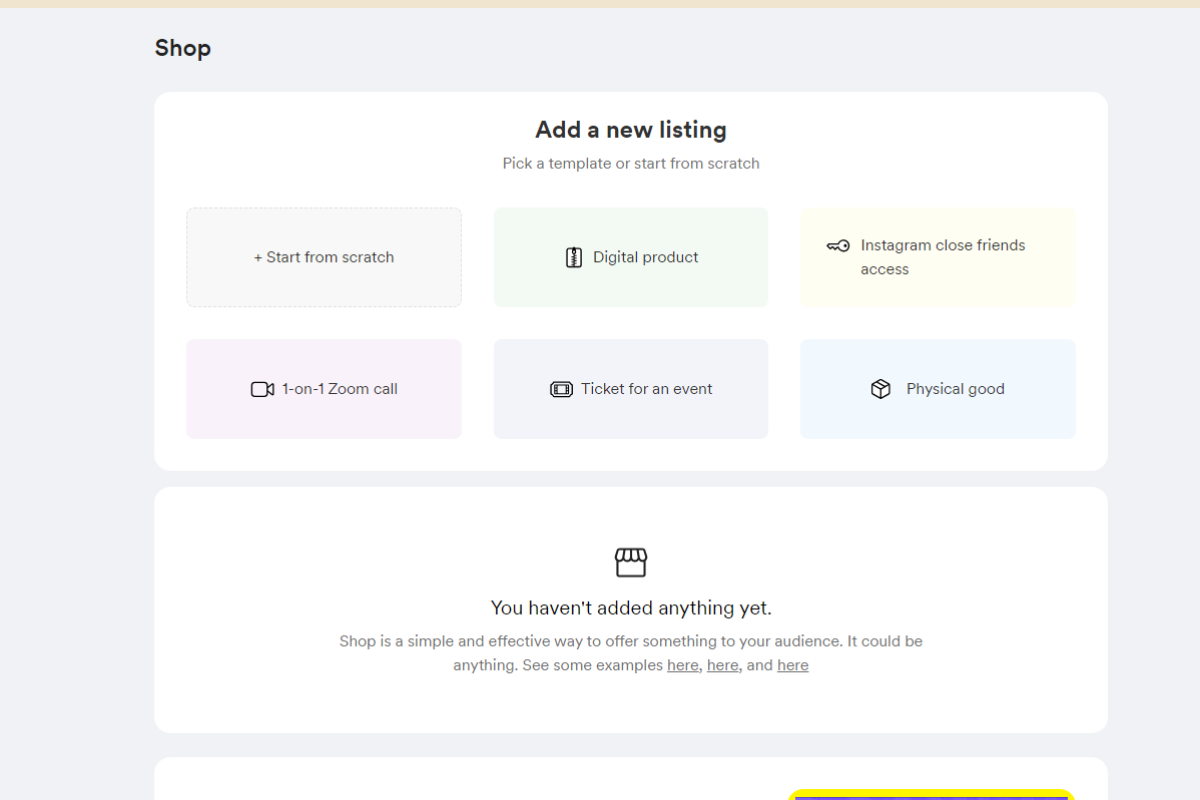Open the second 'here' example link
Viewport: 1200px width, 800px height.
722,665
